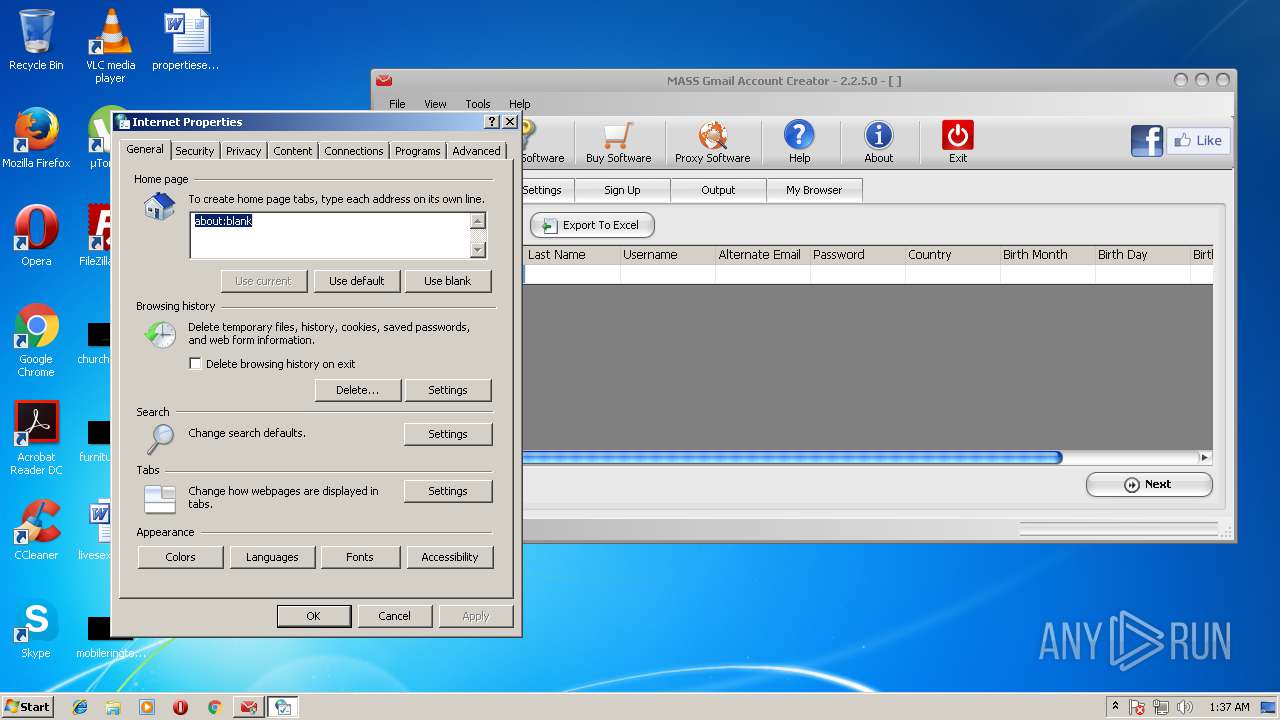Toggle Delete browsing history on exit
1280x720 pixels.
click(x=195, y=364)
